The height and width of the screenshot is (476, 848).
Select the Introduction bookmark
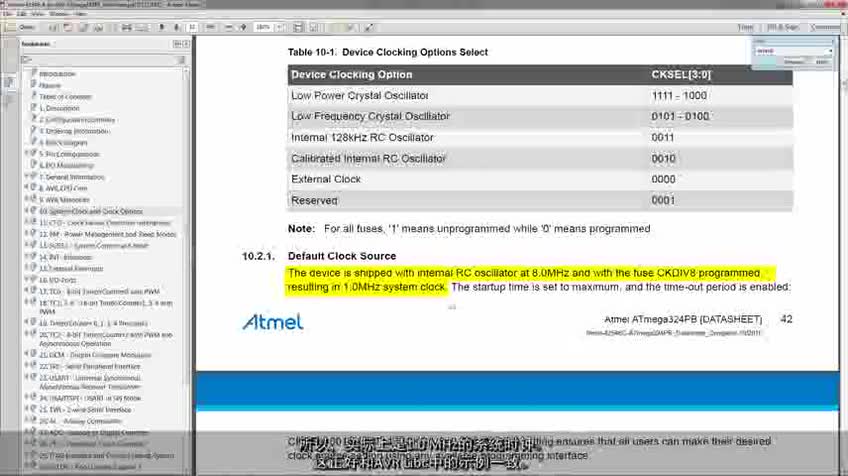(58, 74)
